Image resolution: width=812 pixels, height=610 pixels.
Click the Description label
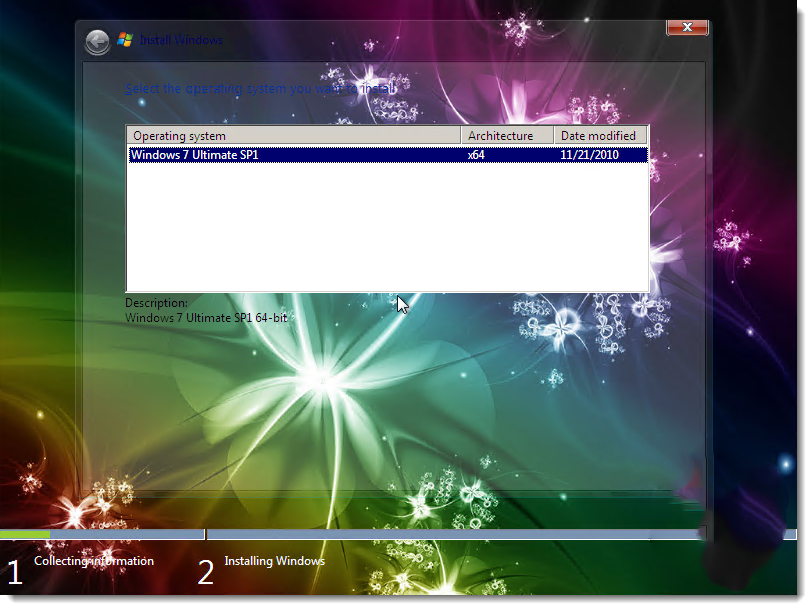tap(156, 303)
